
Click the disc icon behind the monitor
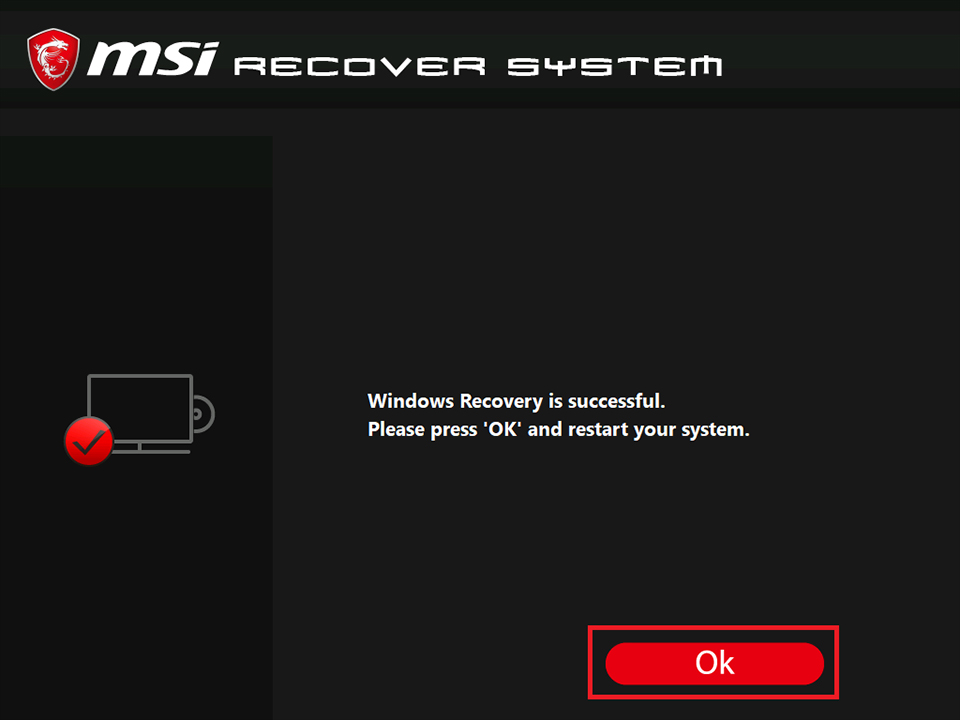click(204, 414)
